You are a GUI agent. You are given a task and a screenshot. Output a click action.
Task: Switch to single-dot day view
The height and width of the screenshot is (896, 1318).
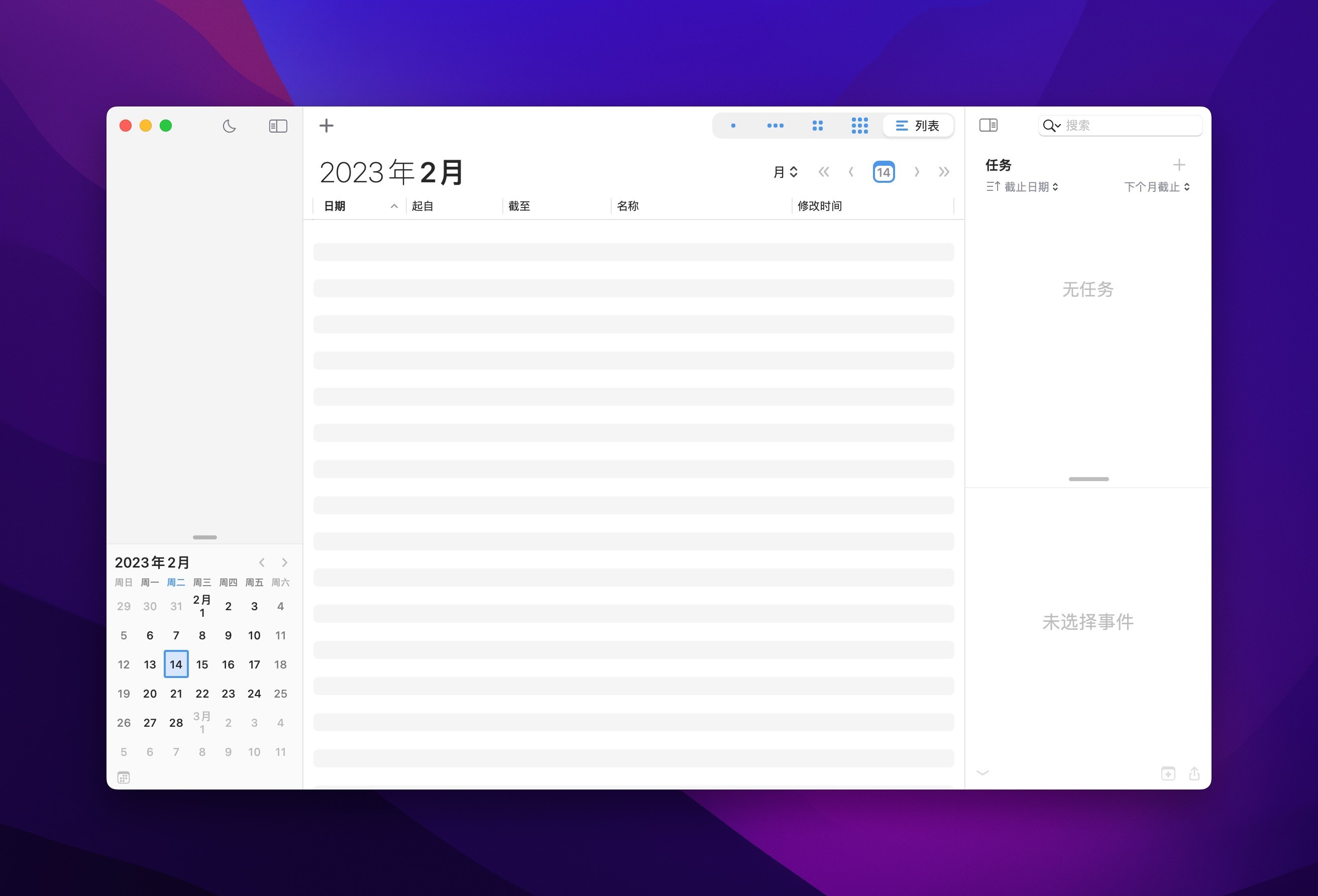[733, 126]
